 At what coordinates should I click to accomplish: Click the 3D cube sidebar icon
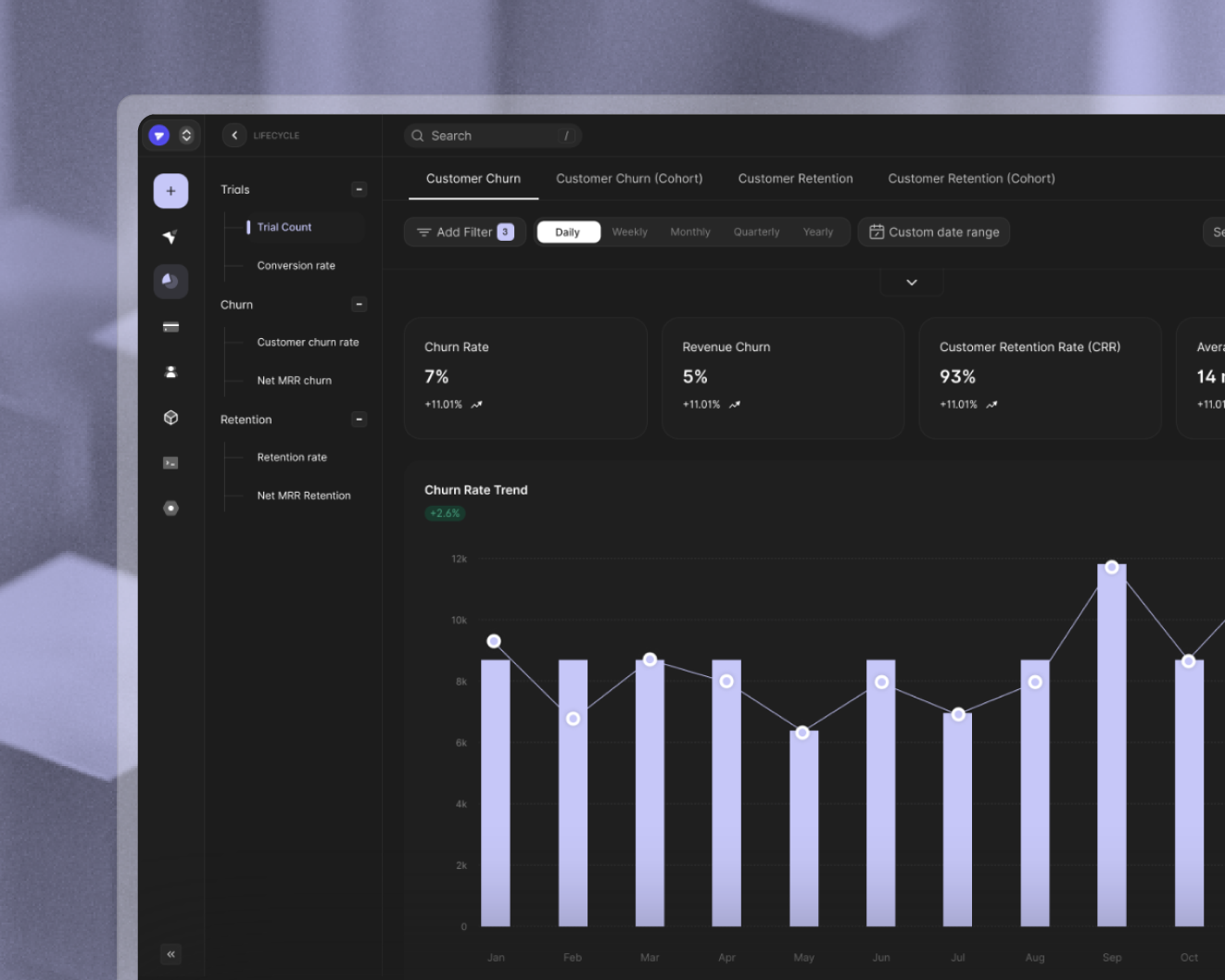coord(170,418)
